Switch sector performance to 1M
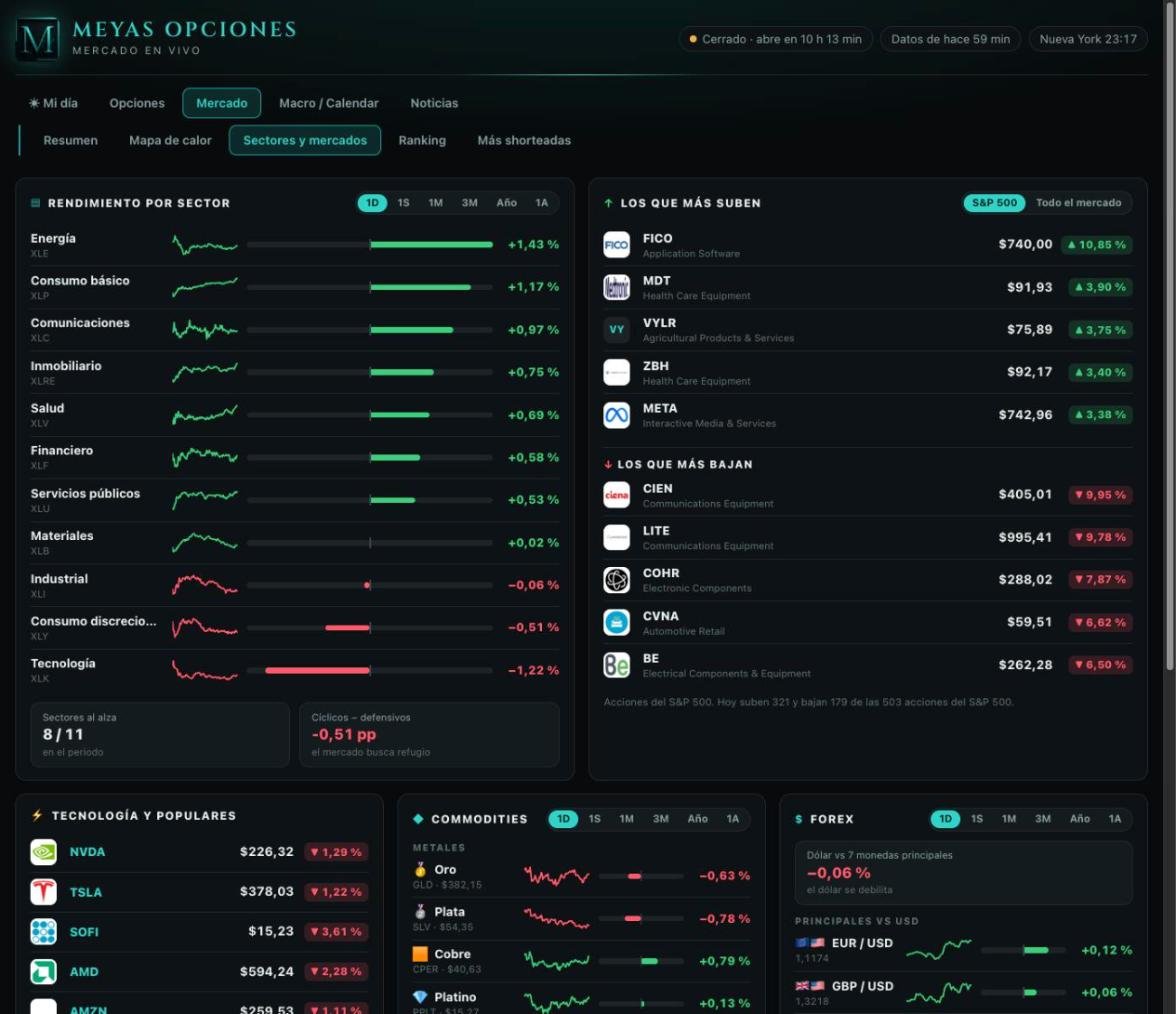 click(x=436, y=202)
